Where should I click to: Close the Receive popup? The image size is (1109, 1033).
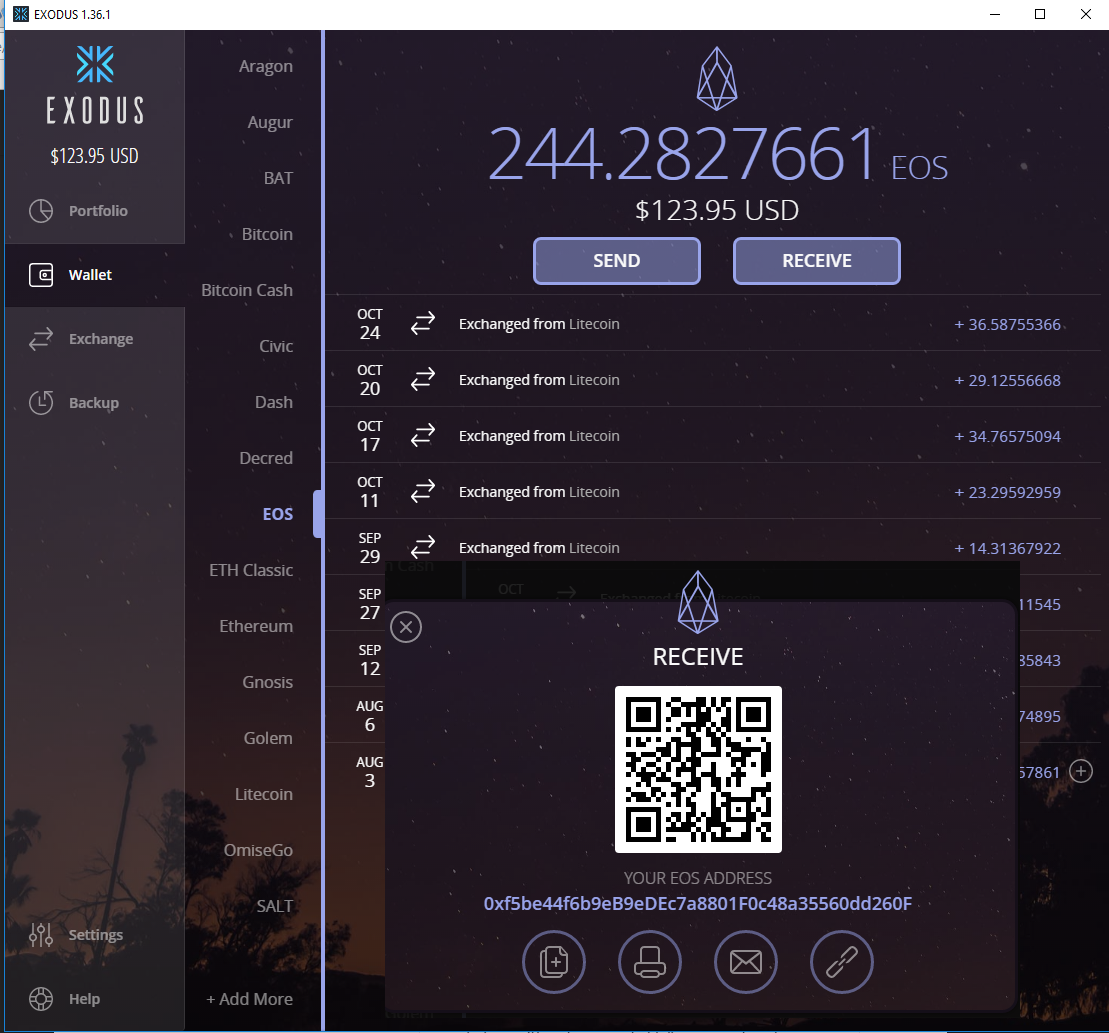(406, 627)
